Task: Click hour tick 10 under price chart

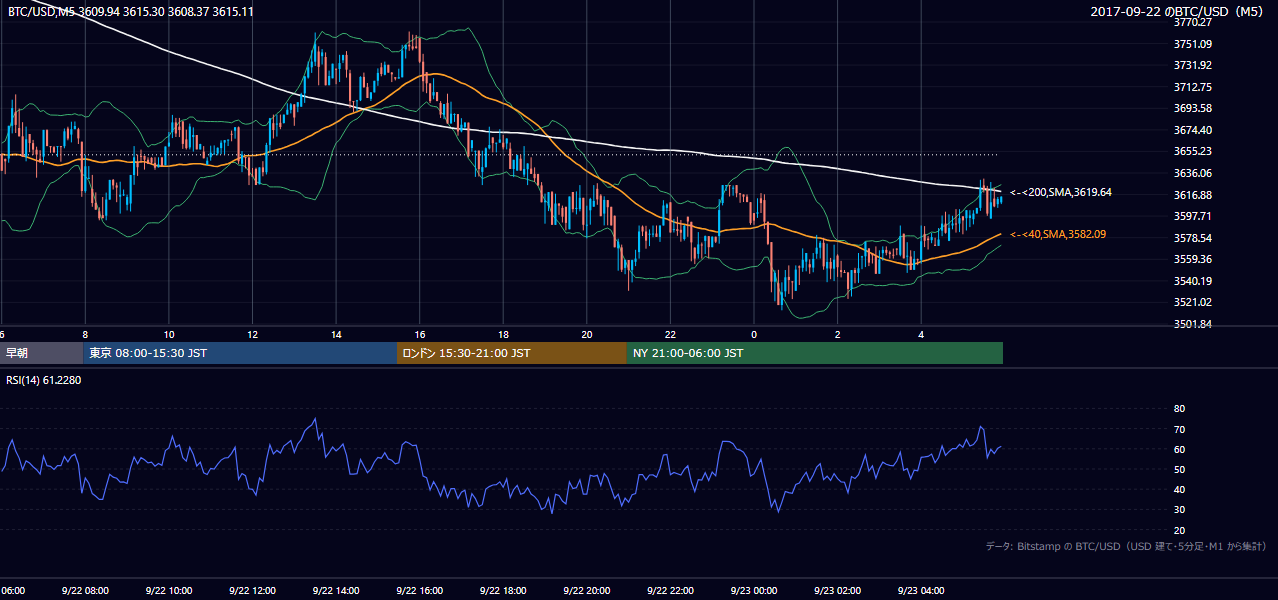Action: (169, 334)
